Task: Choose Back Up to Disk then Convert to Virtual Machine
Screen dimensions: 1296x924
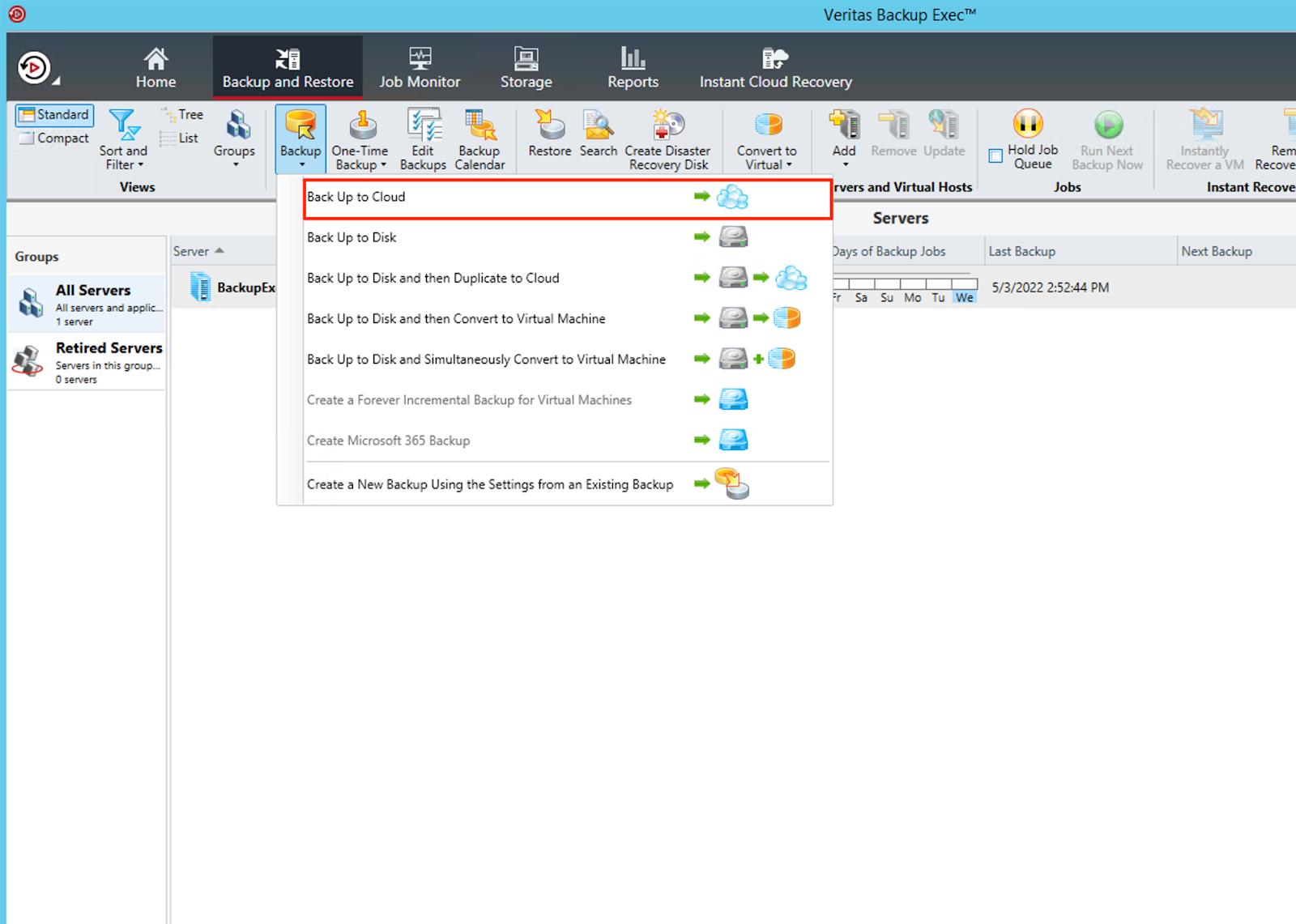Action: tap(567, 318)
